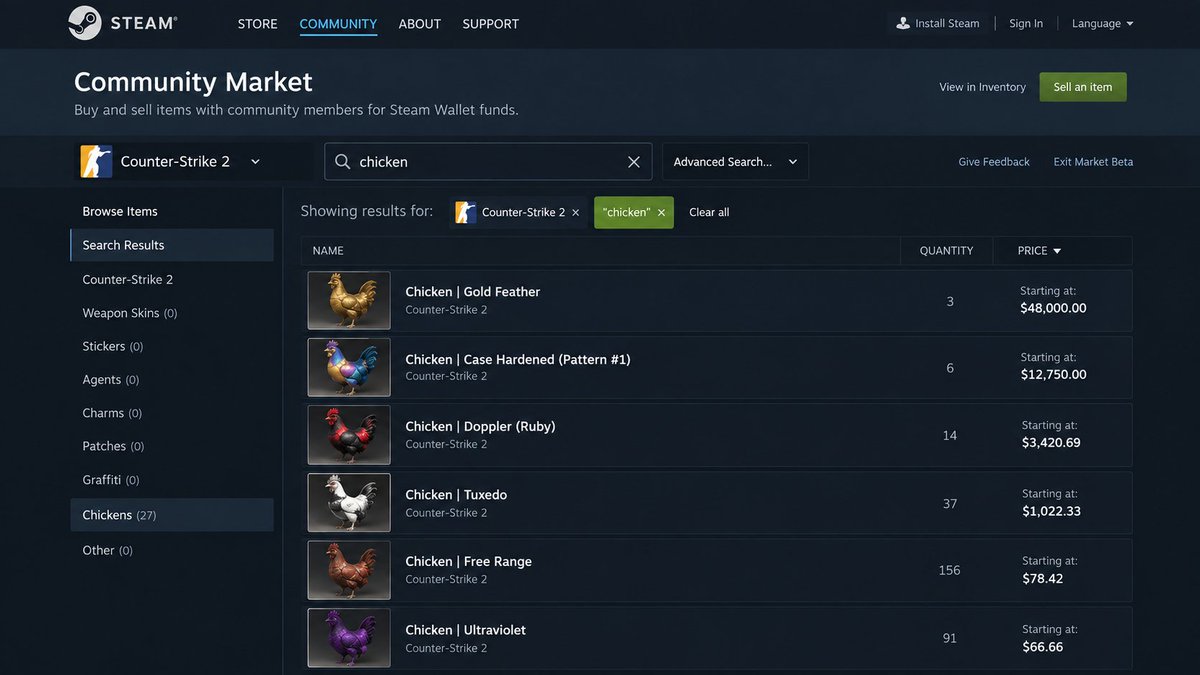Click Exit Market Beta link
1200x675 pixels.
click(x=1093, y=162)
